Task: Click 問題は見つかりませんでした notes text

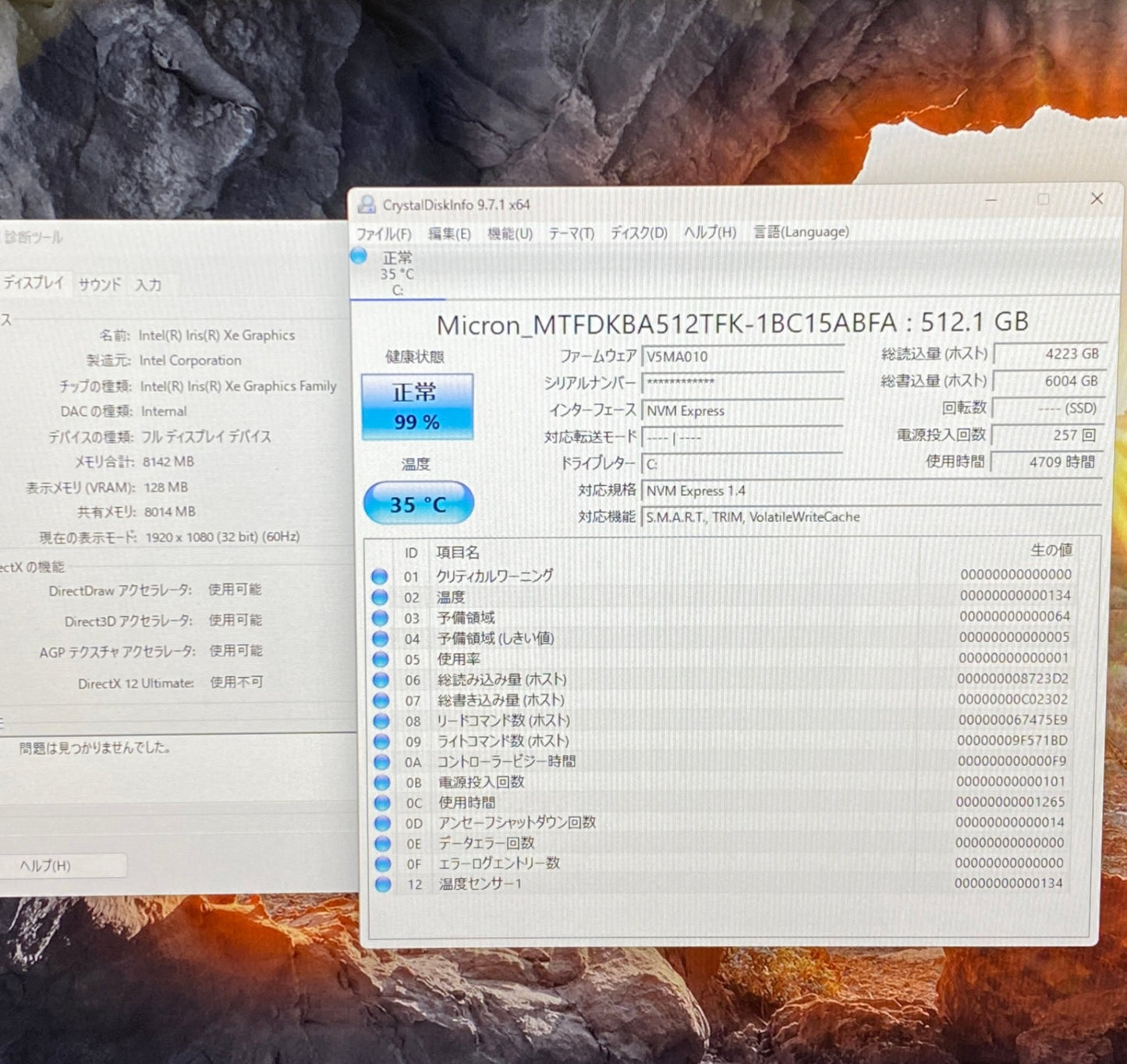Action: pos(94,748)
